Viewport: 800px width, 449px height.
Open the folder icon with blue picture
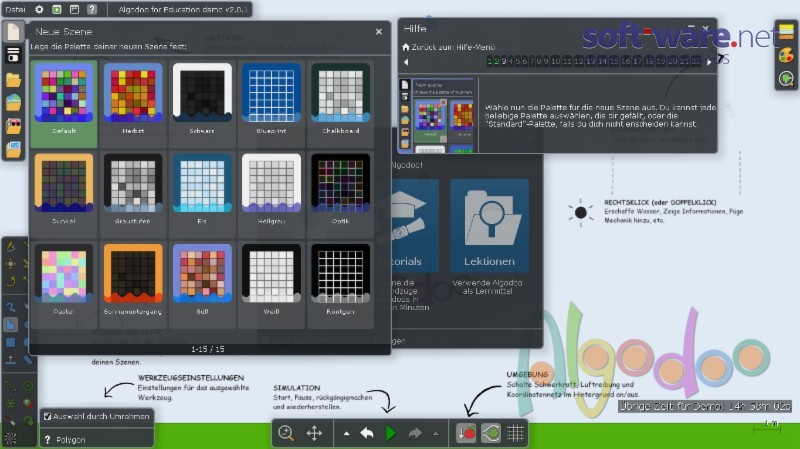tap(13, 149)
